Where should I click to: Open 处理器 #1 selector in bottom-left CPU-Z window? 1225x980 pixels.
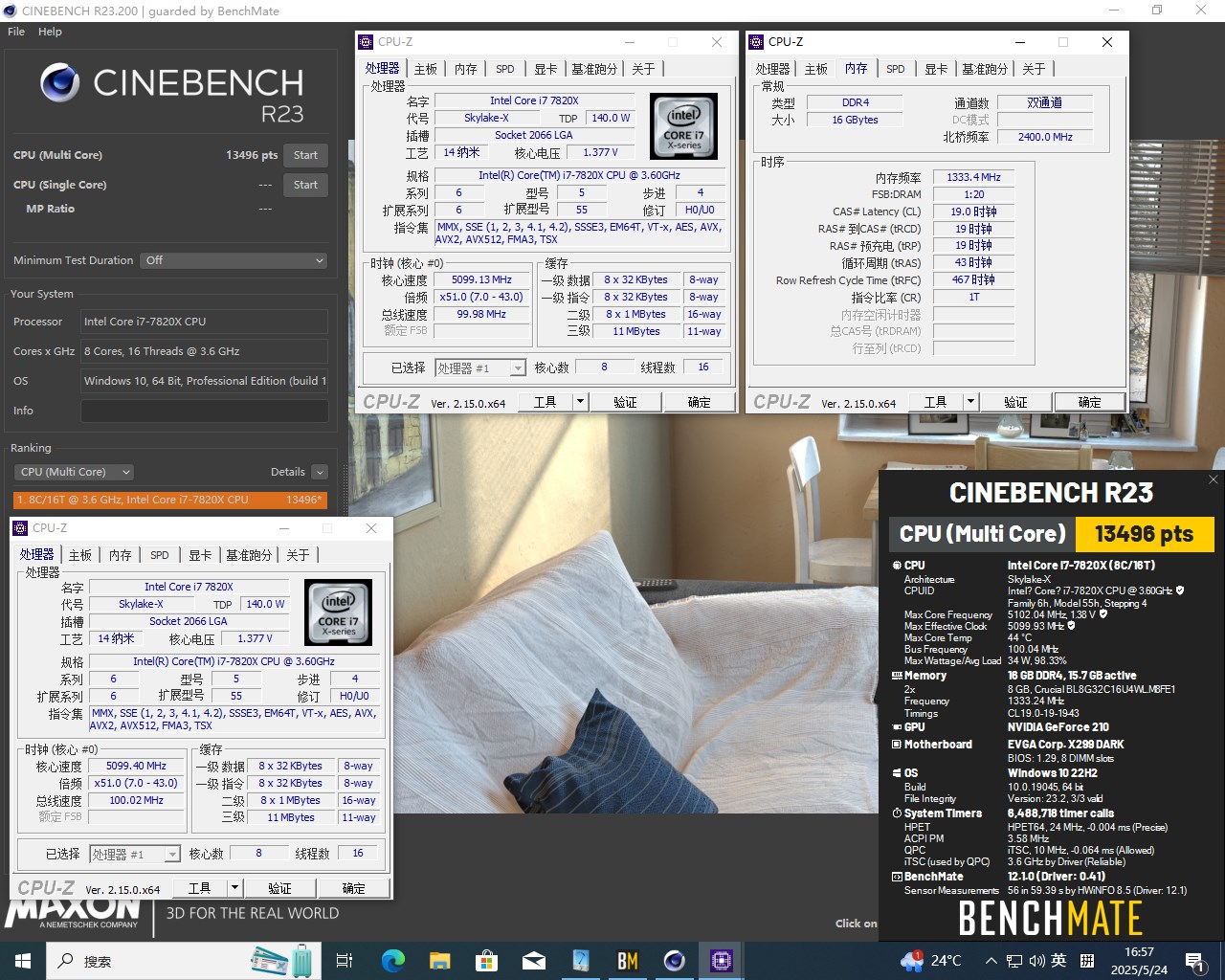tap(135, 854)
